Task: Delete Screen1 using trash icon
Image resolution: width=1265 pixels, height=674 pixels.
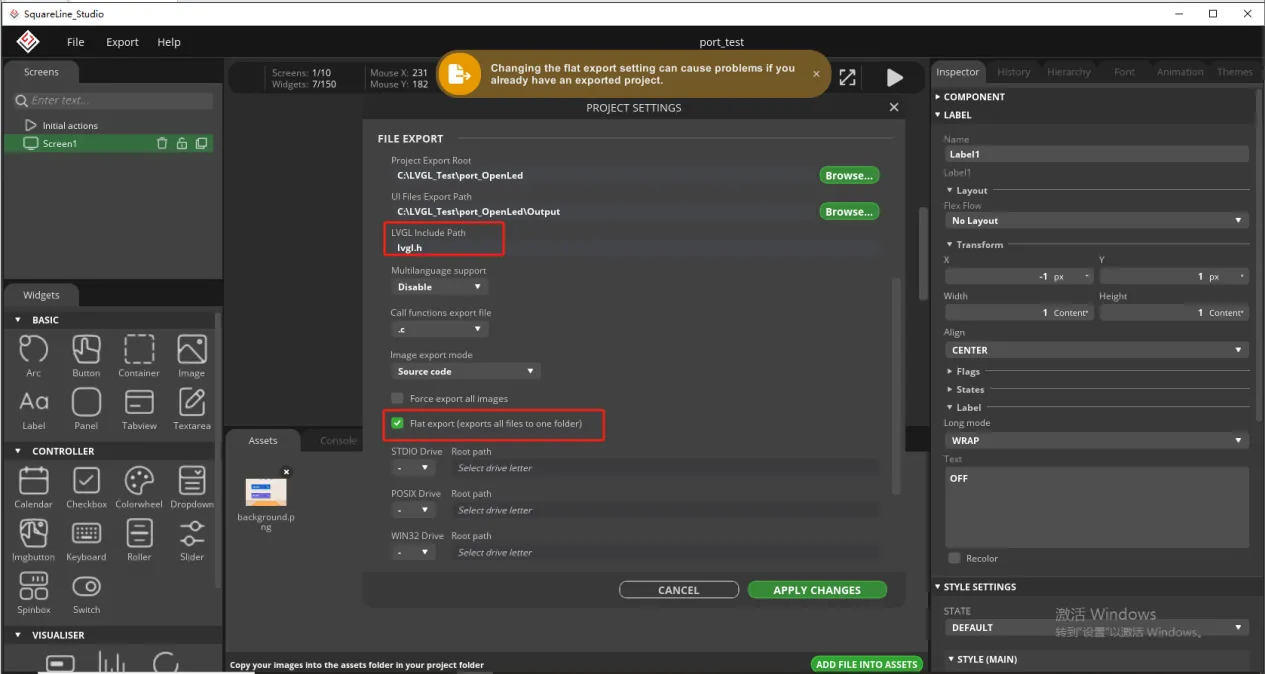Action: point(162,144)
